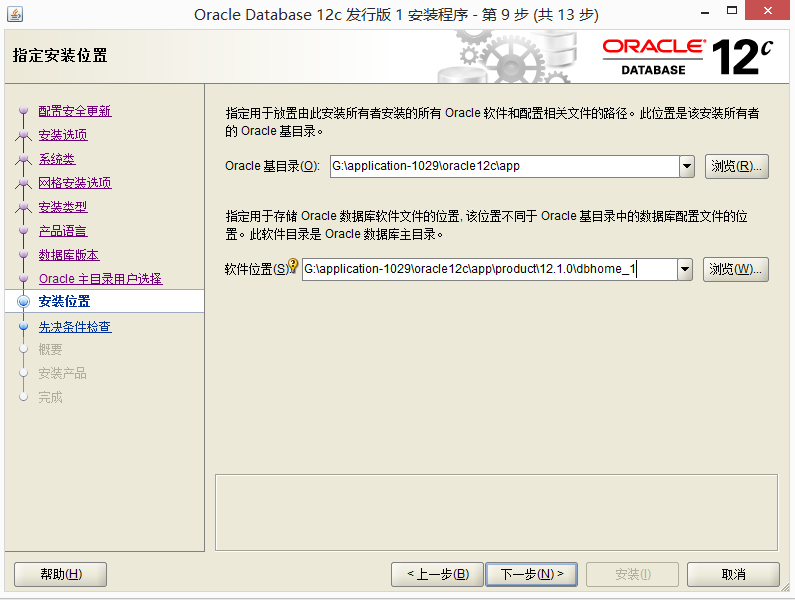Click the 软件位置 path input field
The image size is (795, 600).
point(490,269)
